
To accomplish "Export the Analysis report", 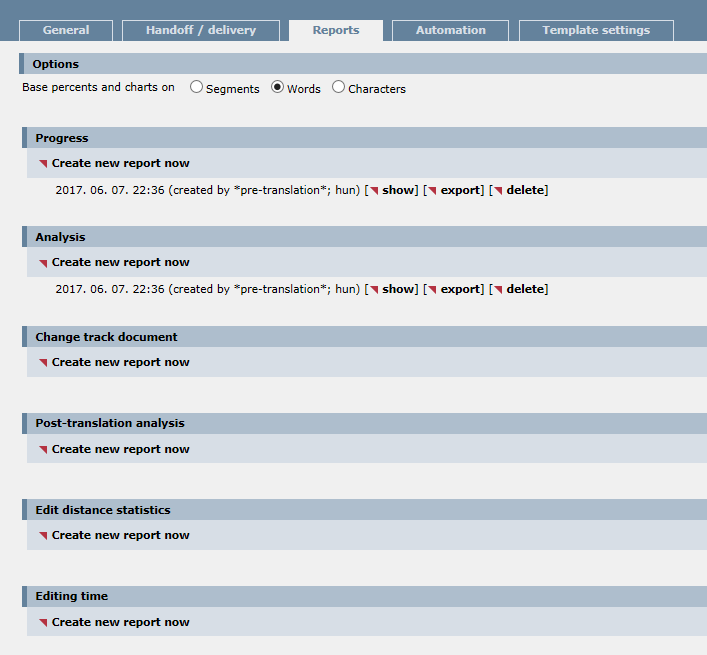I will tap(460, 289).
